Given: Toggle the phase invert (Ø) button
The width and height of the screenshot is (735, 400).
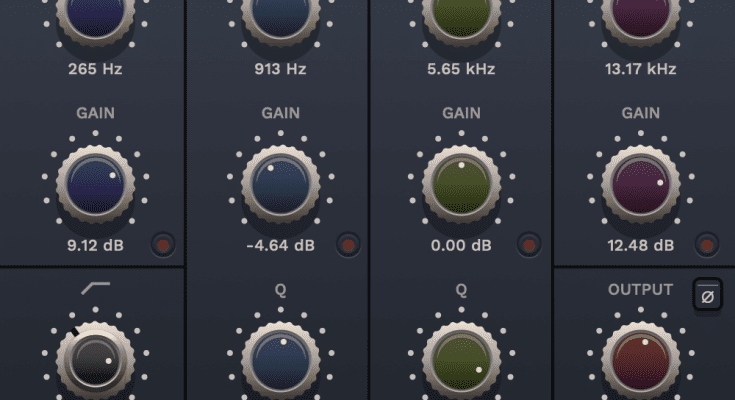Looking at the screenshot, I should pos(707,295).
